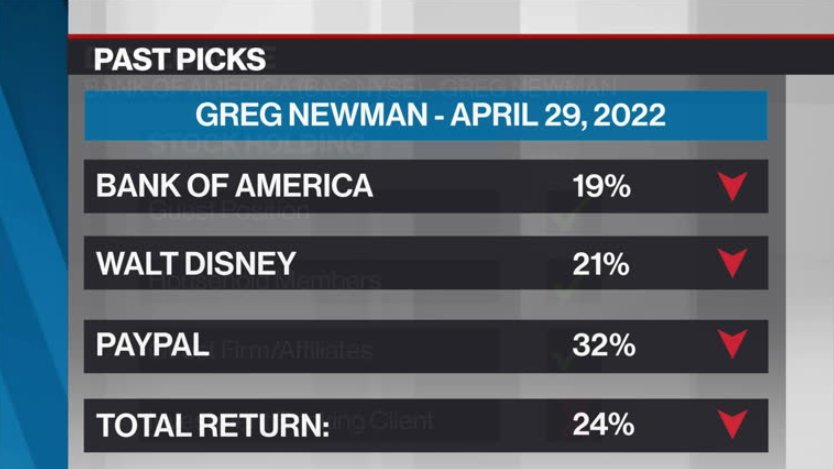This screenshot has height=469, width=834.
Task: Select the 32% value
Action: tap(604, 345)
